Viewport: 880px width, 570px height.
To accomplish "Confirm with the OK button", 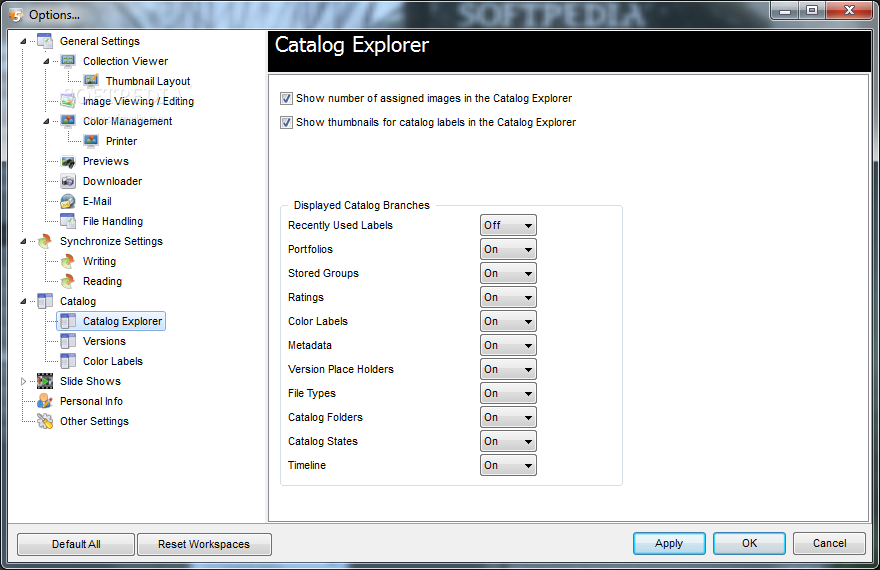I will pos(749,543).
